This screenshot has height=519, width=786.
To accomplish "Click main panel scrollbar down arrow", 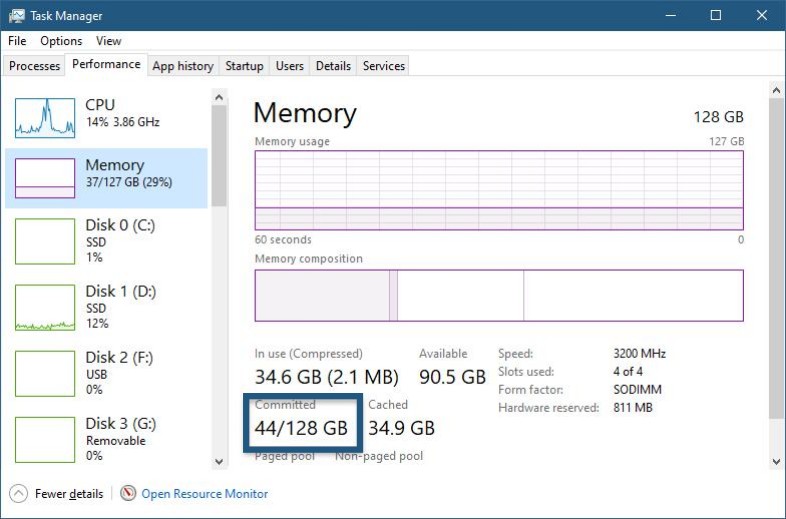I will pyautogui.click(x=776, y=462).
